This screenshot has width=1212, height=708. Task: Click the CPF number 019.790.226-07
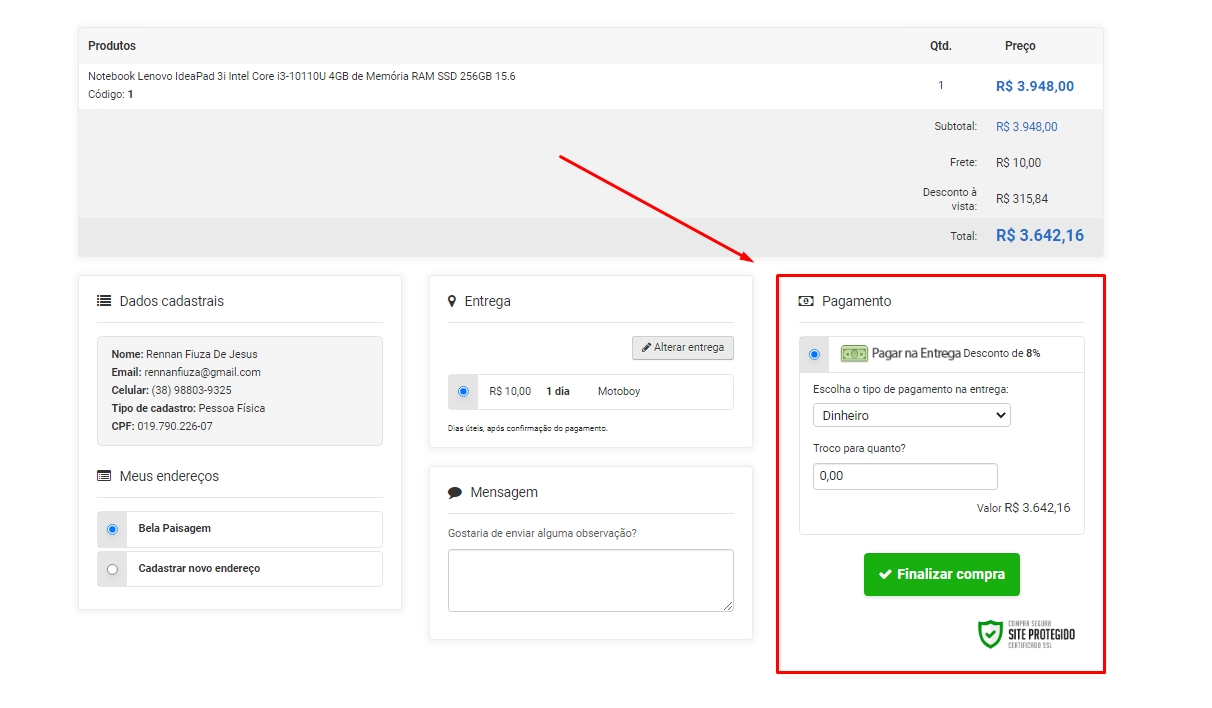(175, 426)
